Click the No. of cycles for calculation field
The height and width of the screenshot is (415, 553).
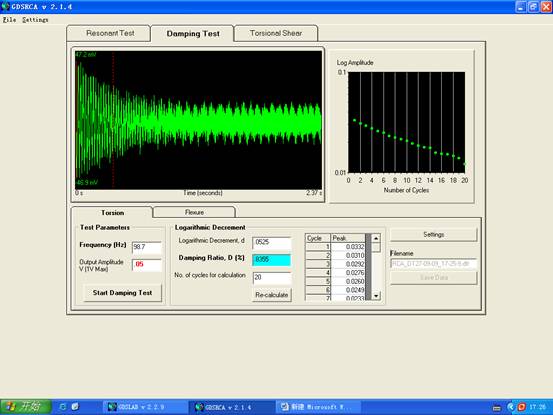[272, 277]
